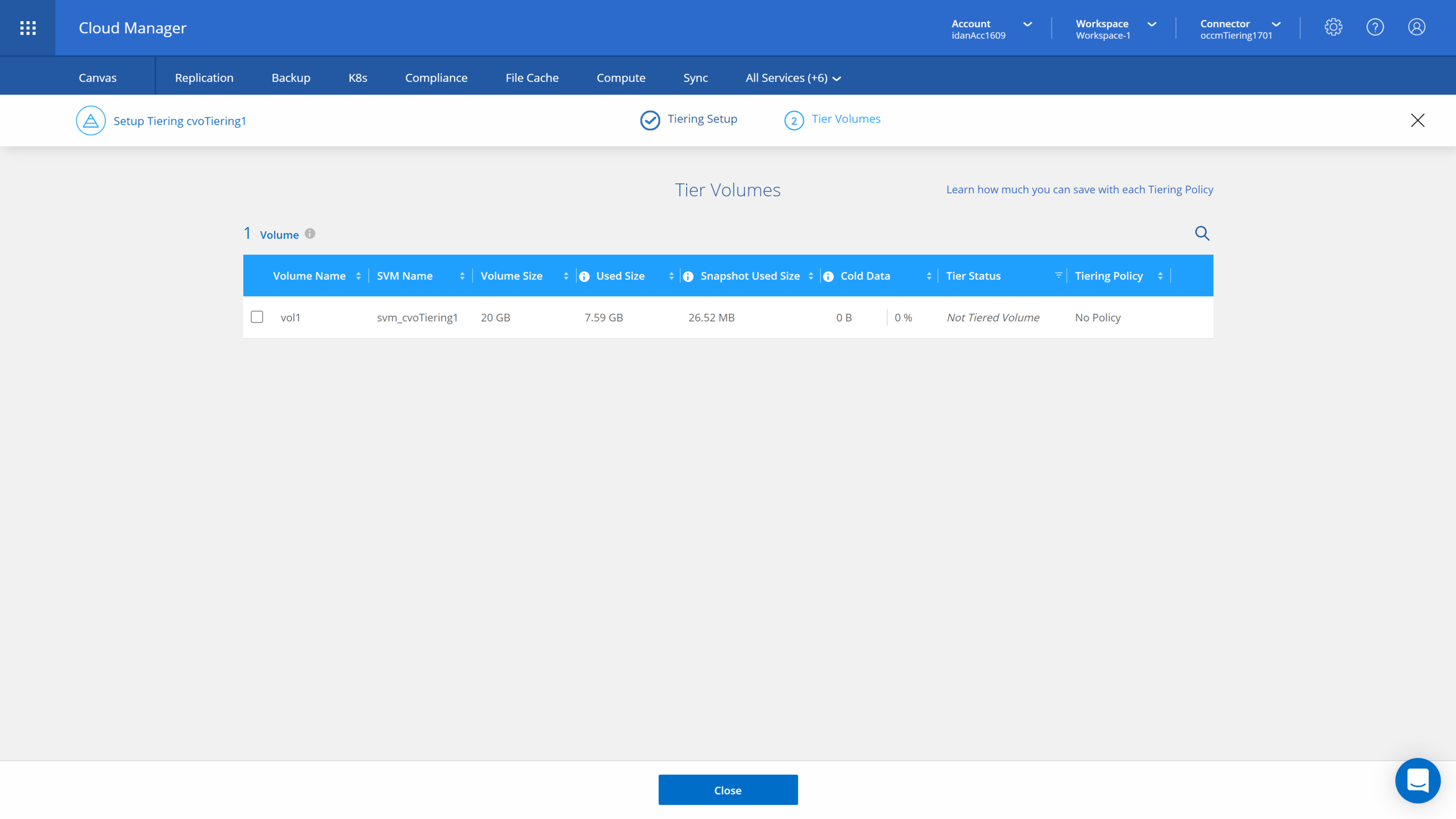Close the Setup Tiering wizard with X
The height and width of the screenshot is (819, 1456).
(1417, 121)
